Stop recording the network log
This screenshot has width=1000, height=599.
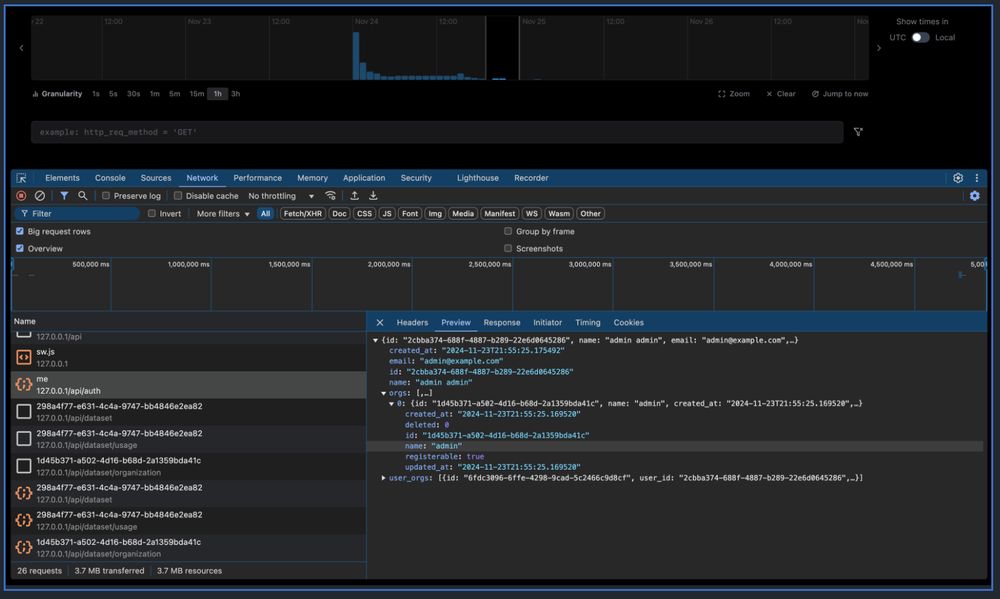tap(21, 196)
